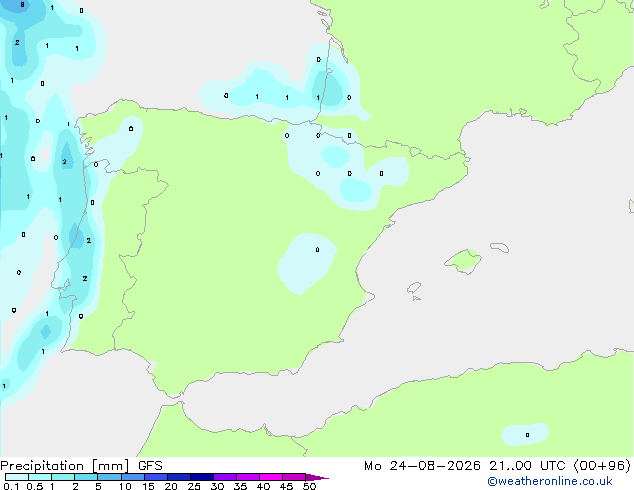Click the 30–35 mm purple swatch
634x490 pixels.
224,477
